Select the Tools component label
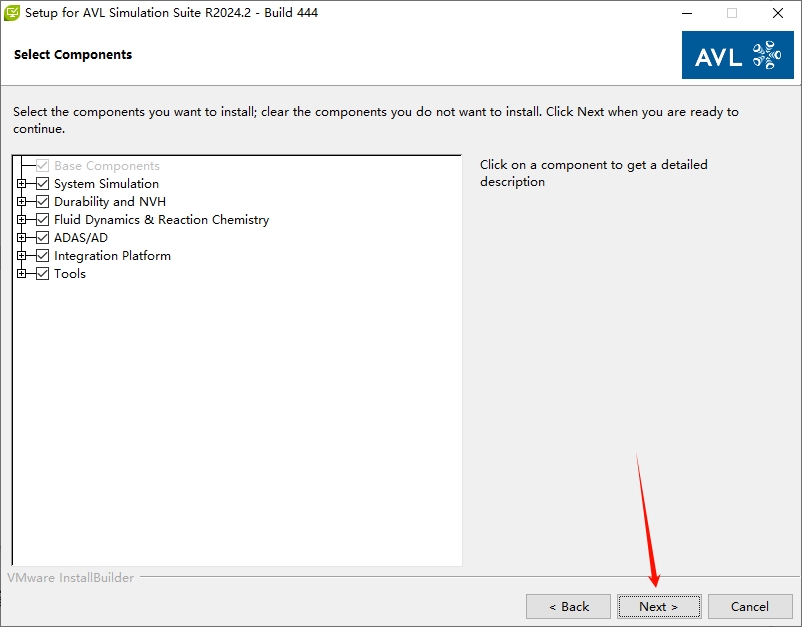The width and height of the screenshot is (802, 627). (x=70, y=274)
